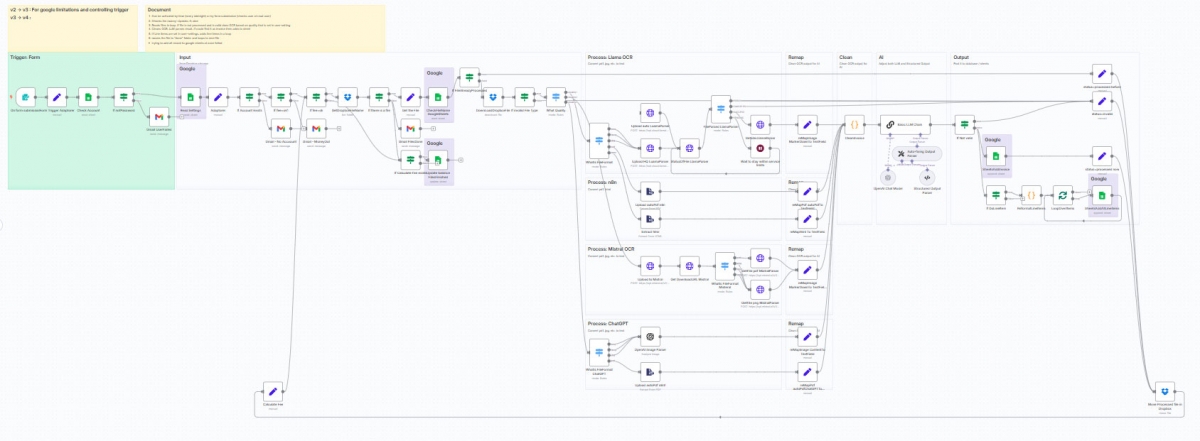Image resolution: width=1200 pixels, height=441 pixels.
Task: Click the Trigger Telephone edit node
Action: tap(57, 97)
